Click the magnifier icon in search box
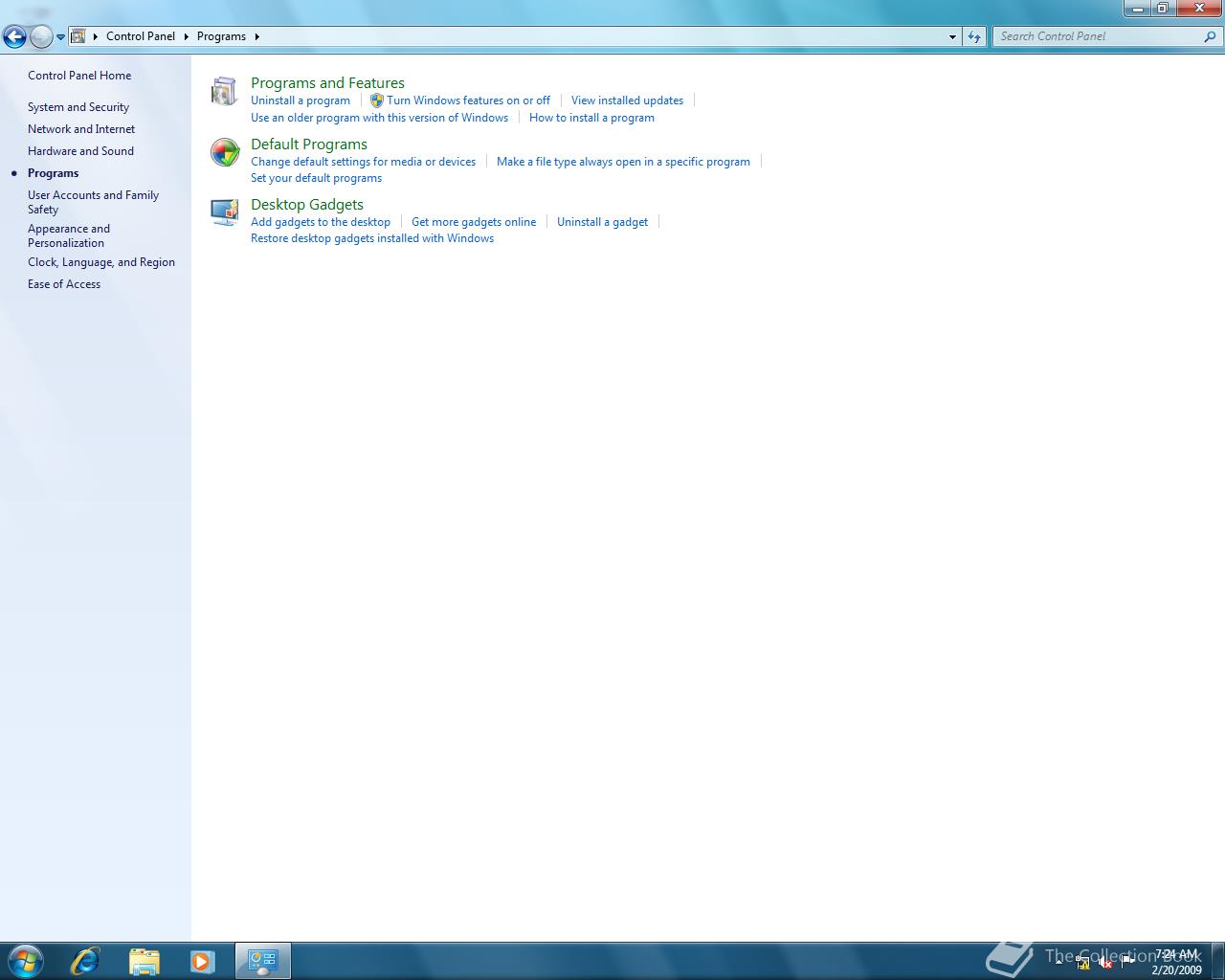Image resolution: width=1225 pixels, height=980 pixels. click(x=1211, y=36)
